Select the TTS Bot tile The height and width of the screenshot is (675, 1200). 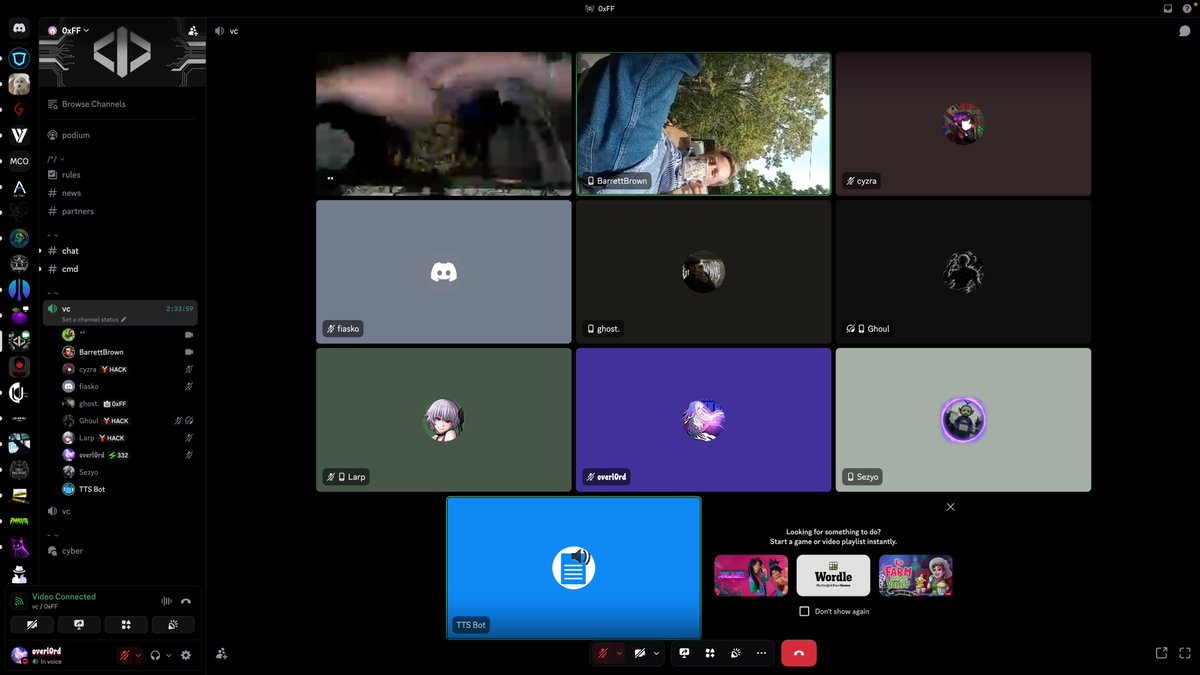click(574, 568)
